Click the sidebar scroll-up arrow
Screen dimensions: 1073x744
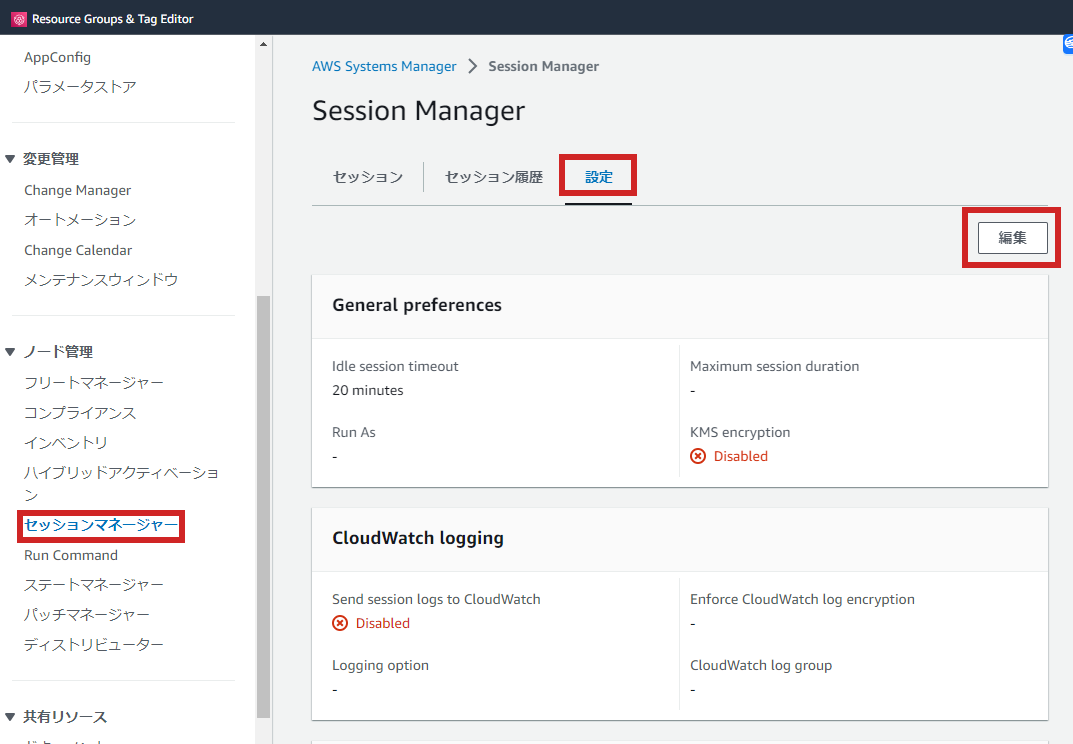pos(263,44)
